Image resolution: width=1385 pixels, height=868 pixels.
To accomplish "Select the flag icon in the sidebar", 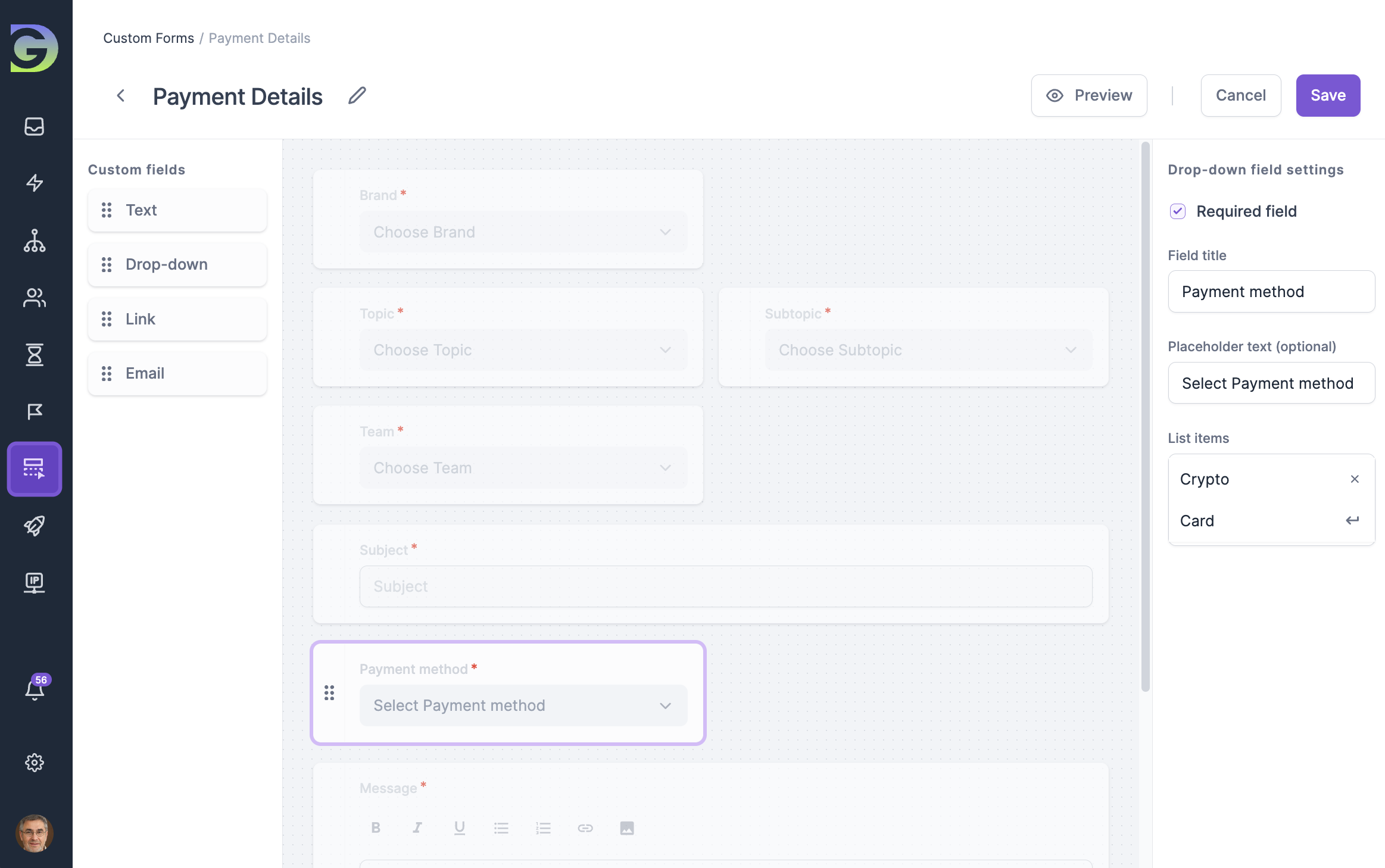I will click(34, 411).
